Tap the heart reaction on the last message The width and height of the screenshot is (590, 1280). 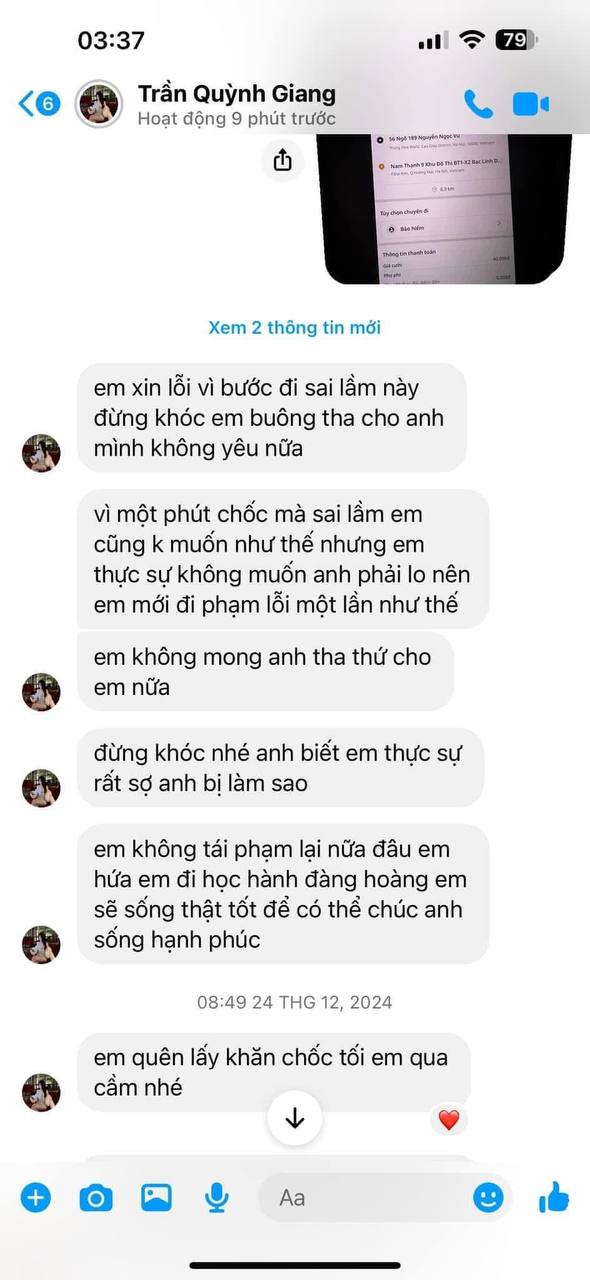[x=448, y=1120]
